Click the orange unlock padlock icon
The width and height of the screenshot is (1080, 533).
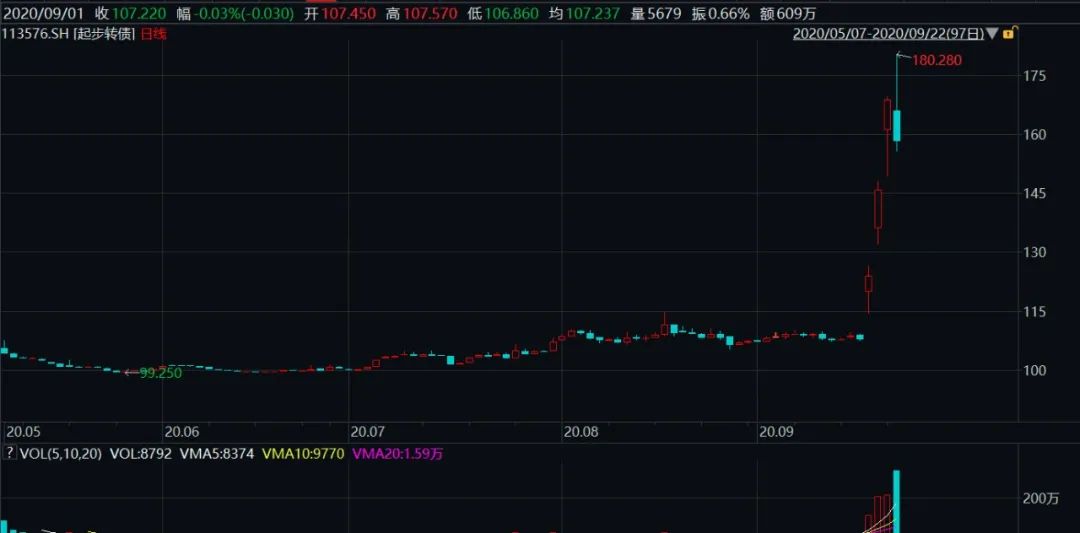pyautogui.click(x=1008, y=33)
